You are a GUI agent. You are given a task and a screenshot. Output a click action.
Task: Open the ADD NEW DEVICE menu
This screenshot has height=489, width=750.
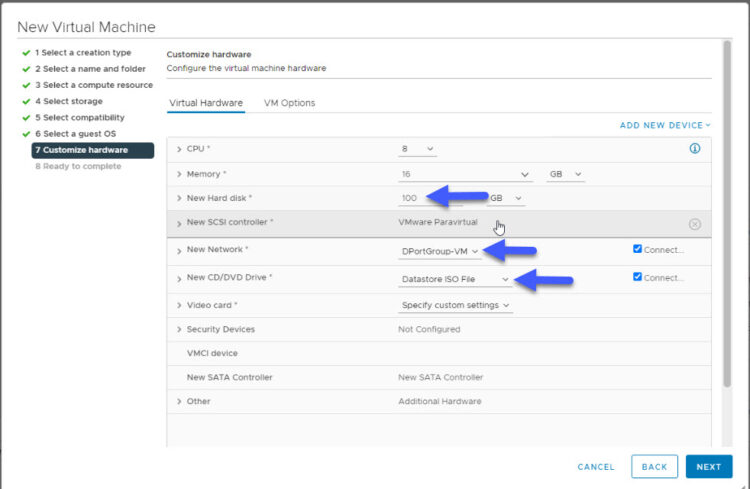click(x=665, y=125)
